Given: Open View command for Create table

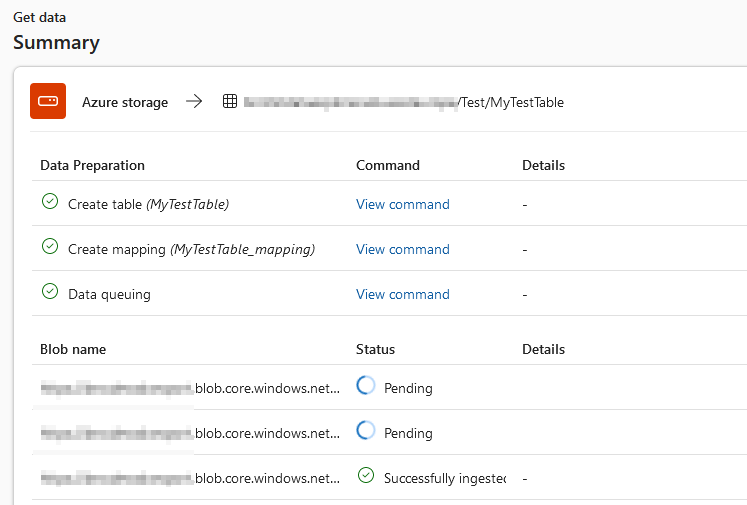Looking at the screenshot, I should tap(402, 204).
